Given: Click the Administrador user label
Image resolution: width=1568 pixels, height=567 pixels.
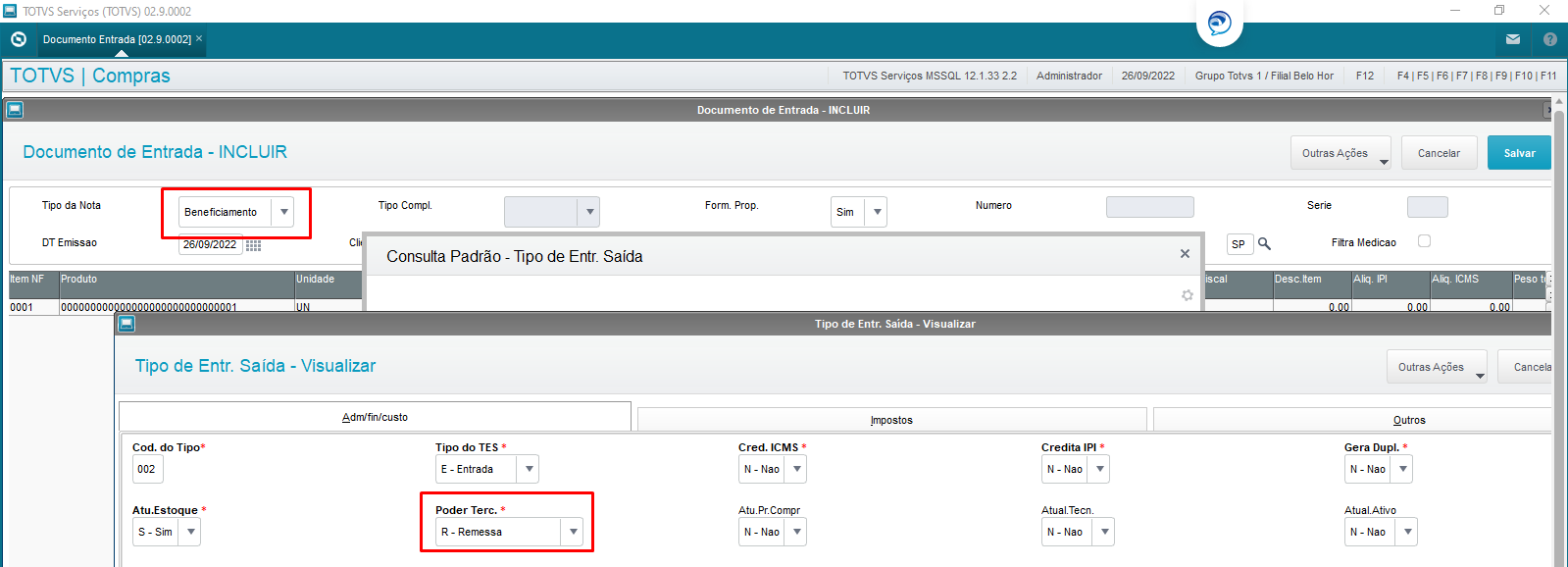Looking at the screenshot, I should [1069, 76].
